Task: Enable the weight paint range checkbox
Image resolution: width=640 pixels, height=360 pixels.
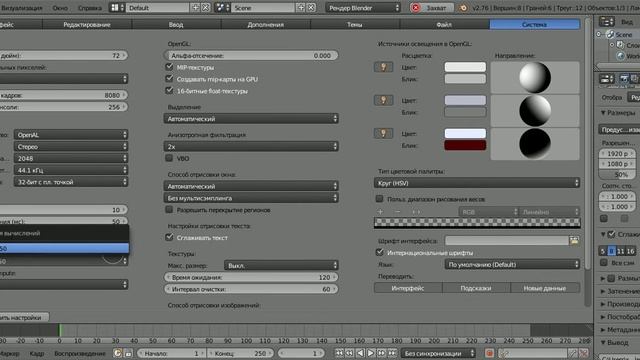Action: point(379,199)
